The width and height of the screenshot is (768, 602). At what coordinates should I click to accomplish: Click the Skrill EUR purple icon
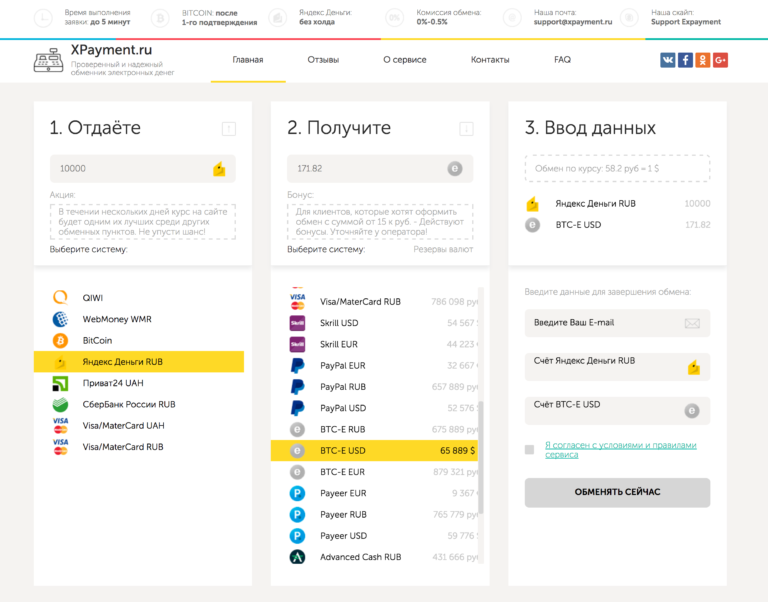click(x=297, y=344)
